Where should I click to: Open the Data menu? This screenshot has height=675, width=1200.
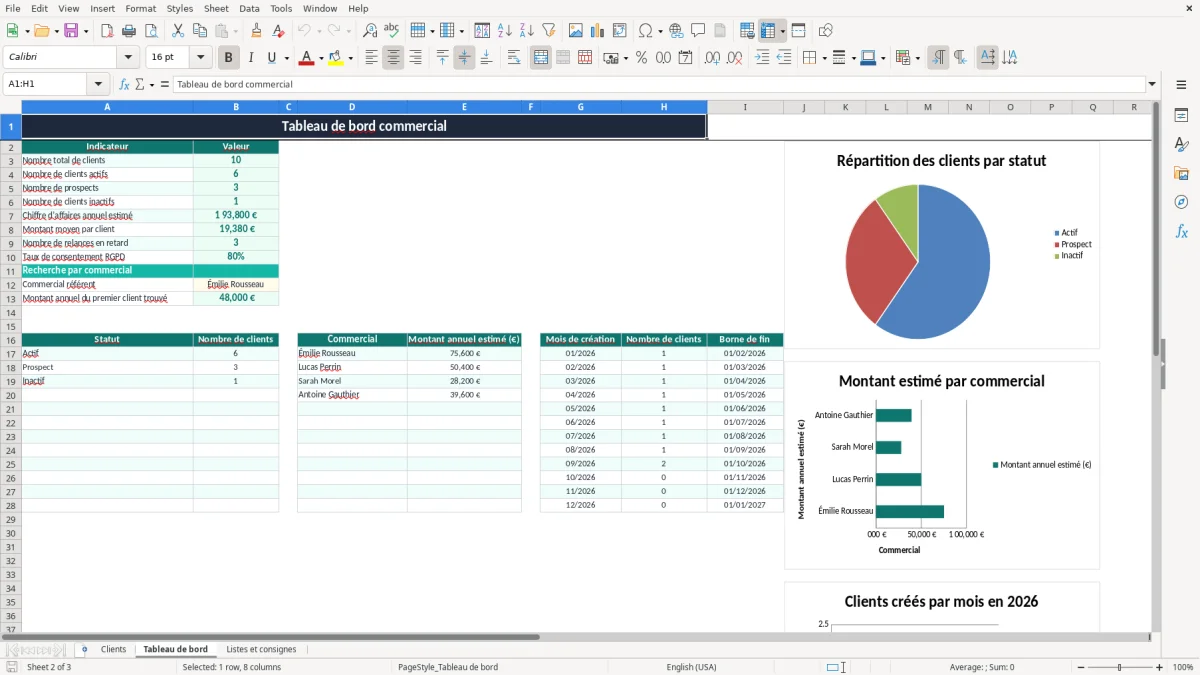250,8
